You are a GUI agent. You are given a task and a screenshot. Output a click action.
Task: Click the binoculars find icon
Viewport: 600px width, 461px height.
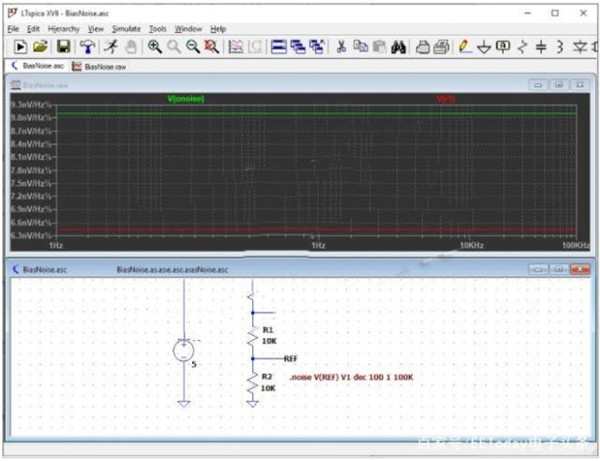(397, 47)
